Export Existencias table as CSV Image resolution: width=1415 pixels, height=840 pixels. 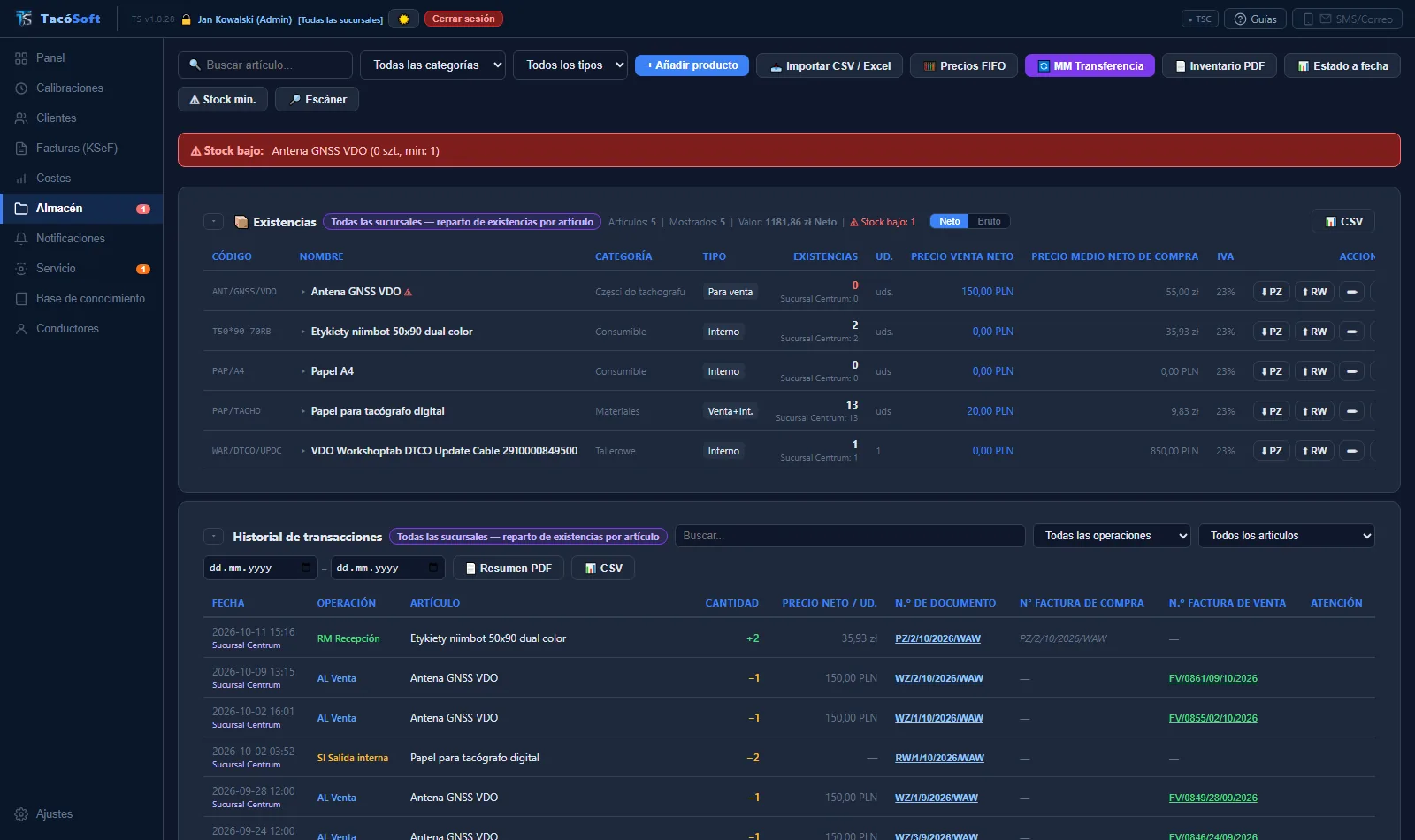pos(1343,221)
